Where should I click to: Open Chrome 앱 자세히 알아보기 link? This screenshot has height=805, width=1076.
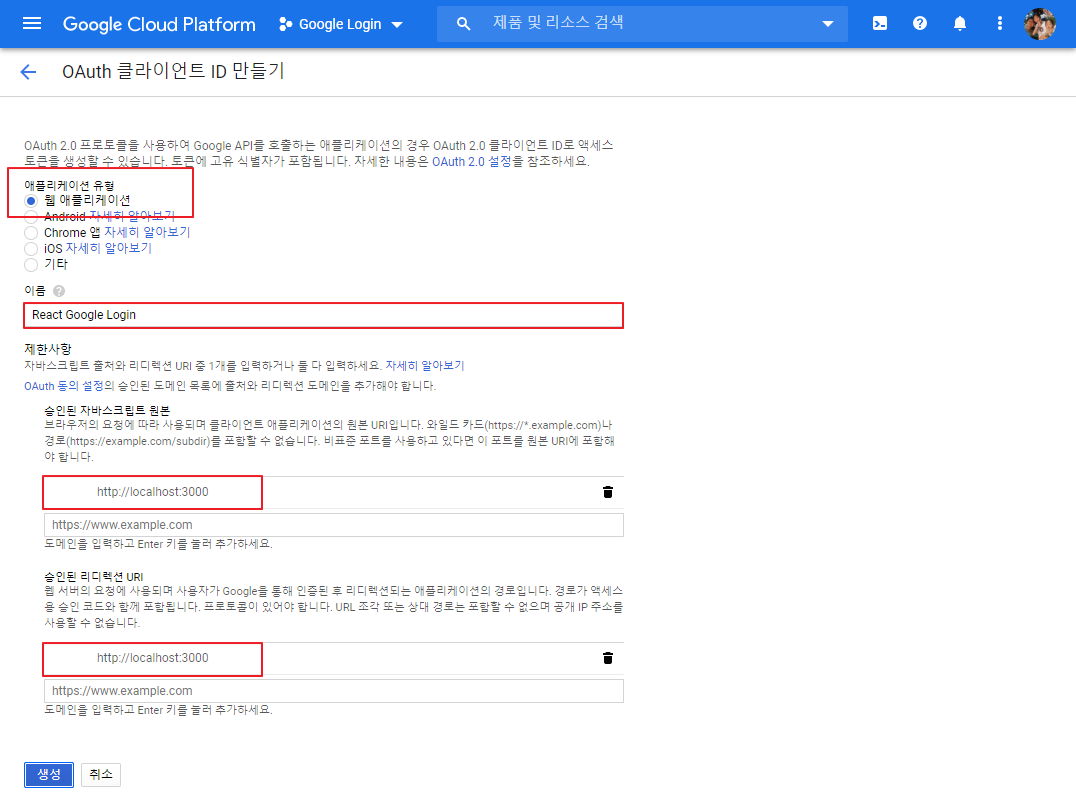pyautogui.click(x=147, y=232)
